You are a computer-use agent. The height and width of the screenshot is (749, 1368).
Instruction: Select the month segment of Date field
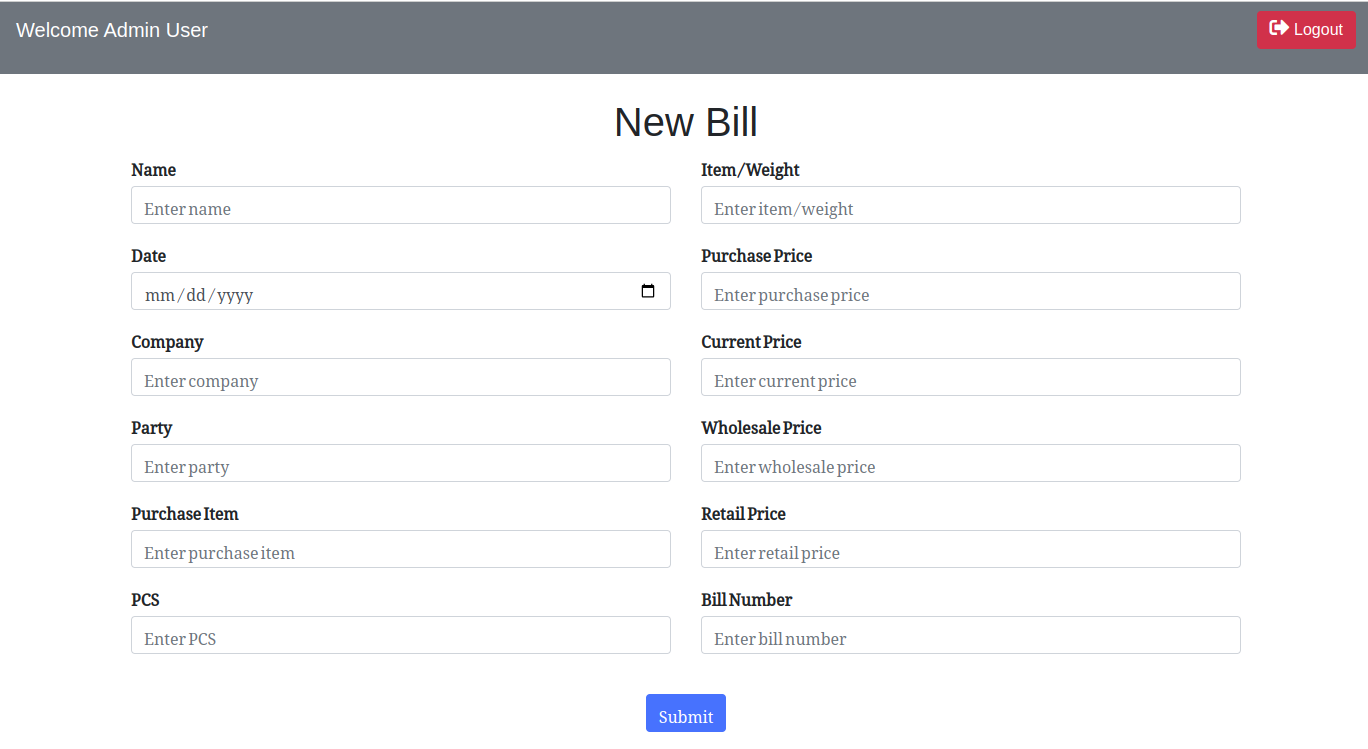pyautogui.click(x=159, y=295)
